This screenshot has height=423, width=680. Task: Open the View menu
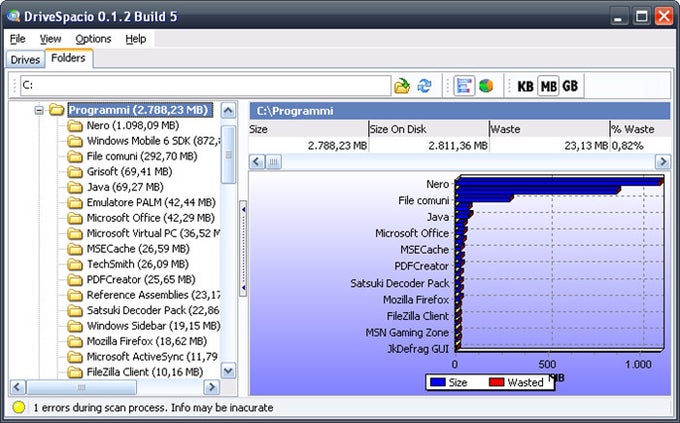[x=50, y=39]
